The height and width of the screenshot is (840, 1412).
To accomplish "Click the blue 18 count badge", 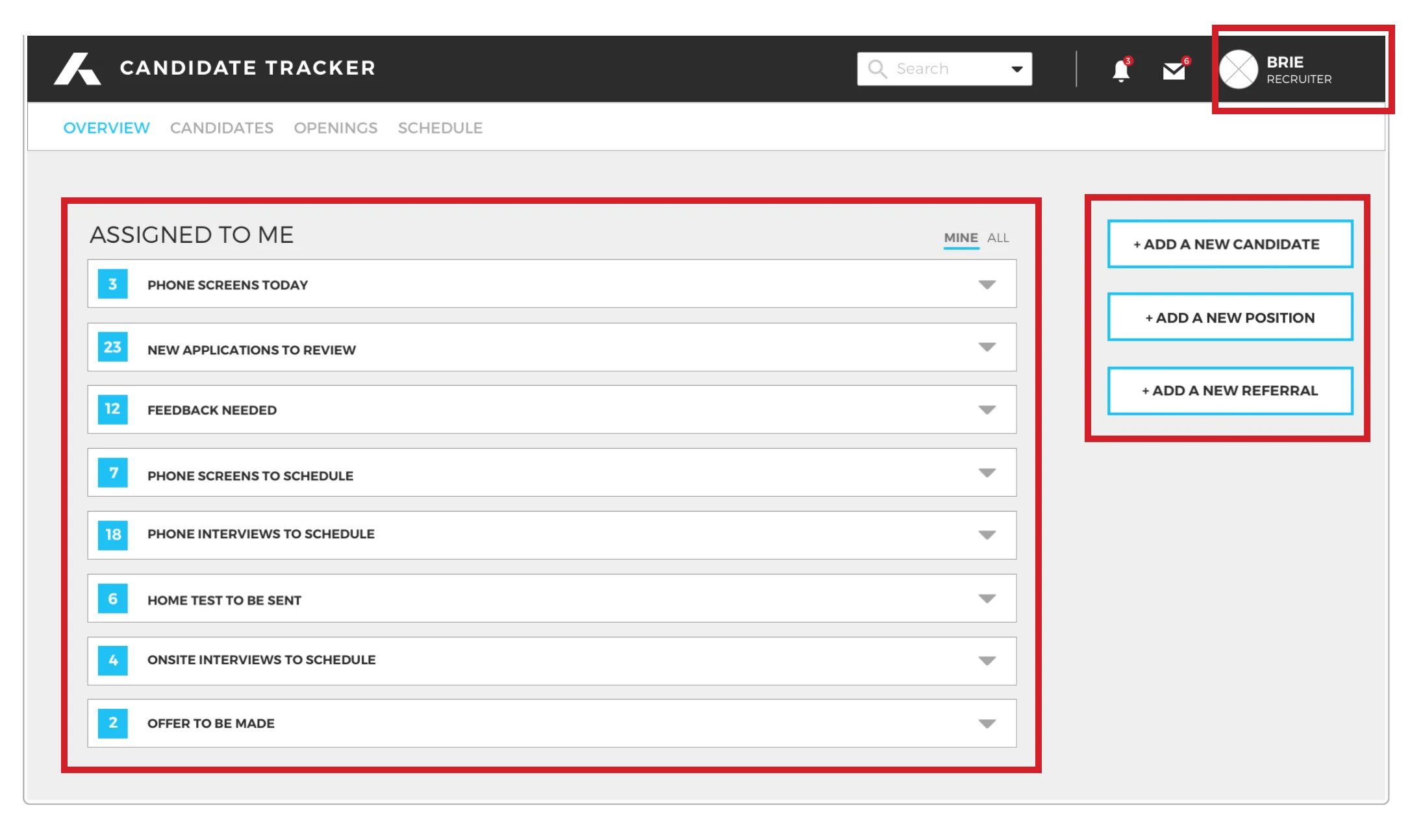I will click(x=112, y=534).
